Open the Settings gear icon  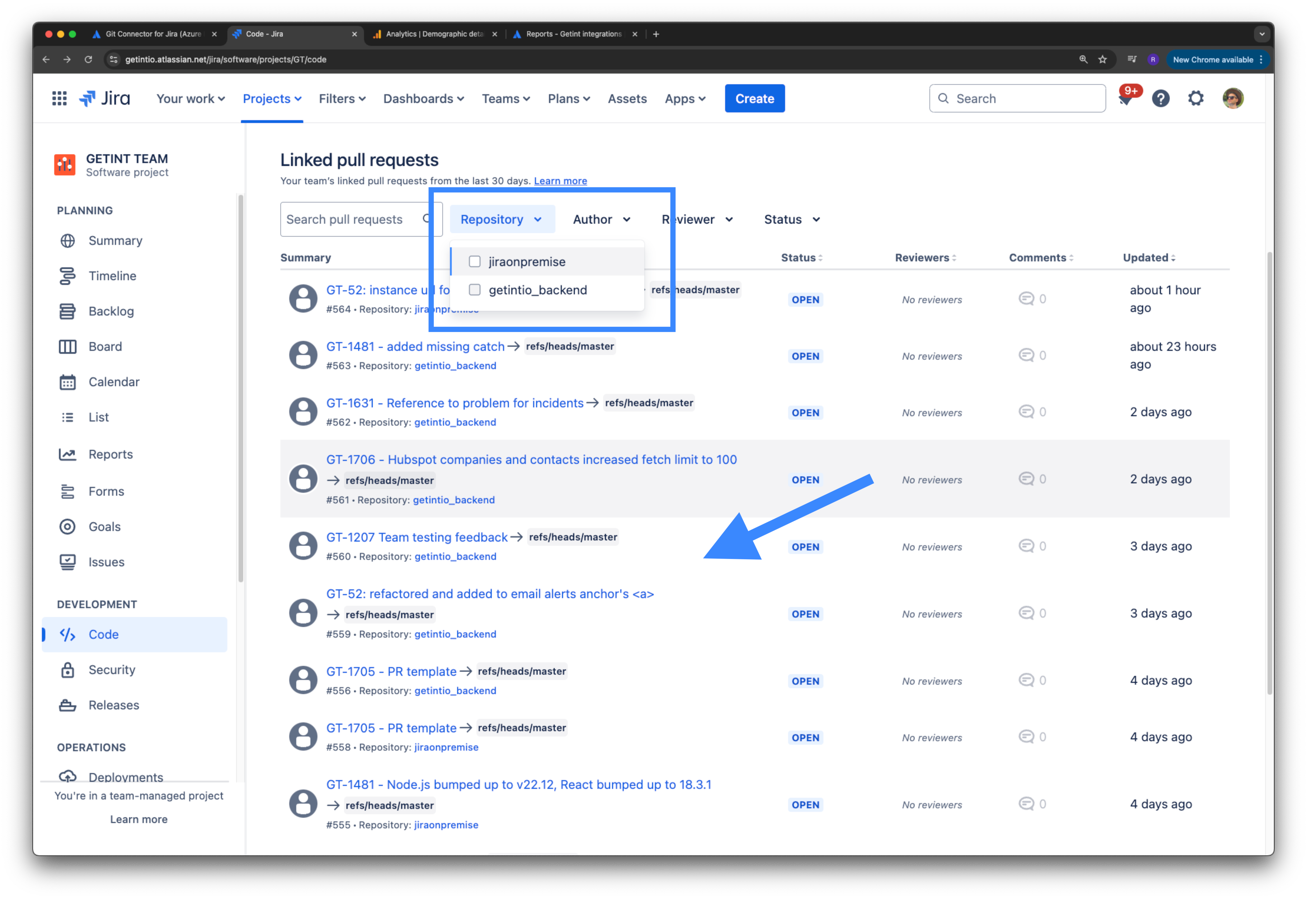click(1196, 98)
